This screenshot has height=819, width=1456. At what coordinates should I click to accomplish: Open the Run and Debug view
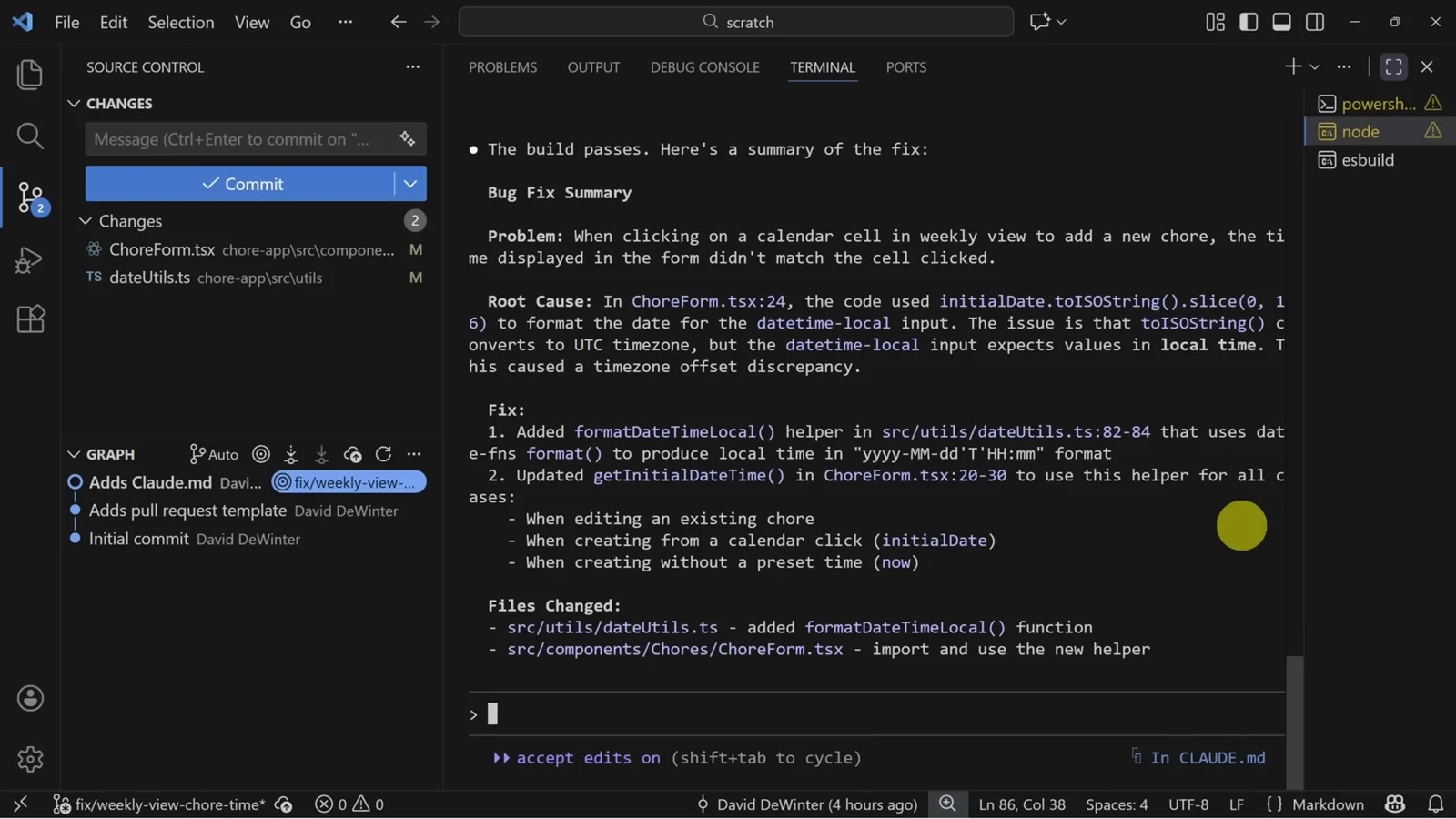(30, 260)
